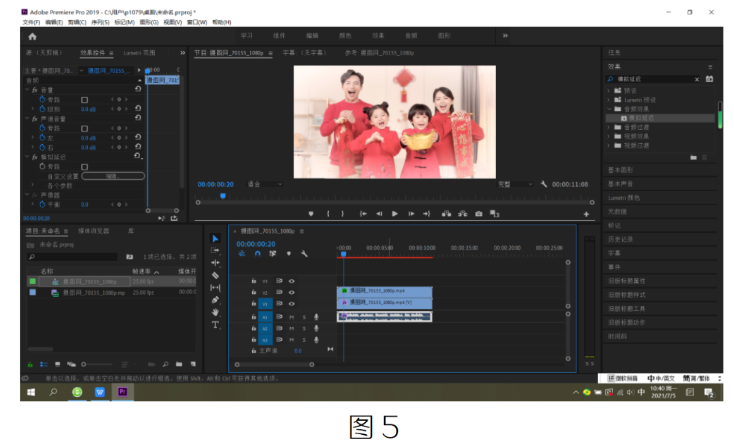
Task: Mark Out point in Program Monitor
Action: click(343, 214)
